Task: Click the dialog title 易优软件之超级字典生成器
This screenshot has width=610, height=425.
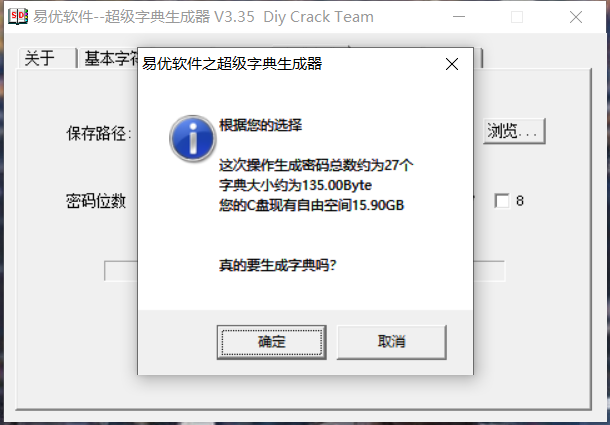Action: [232, 64]
